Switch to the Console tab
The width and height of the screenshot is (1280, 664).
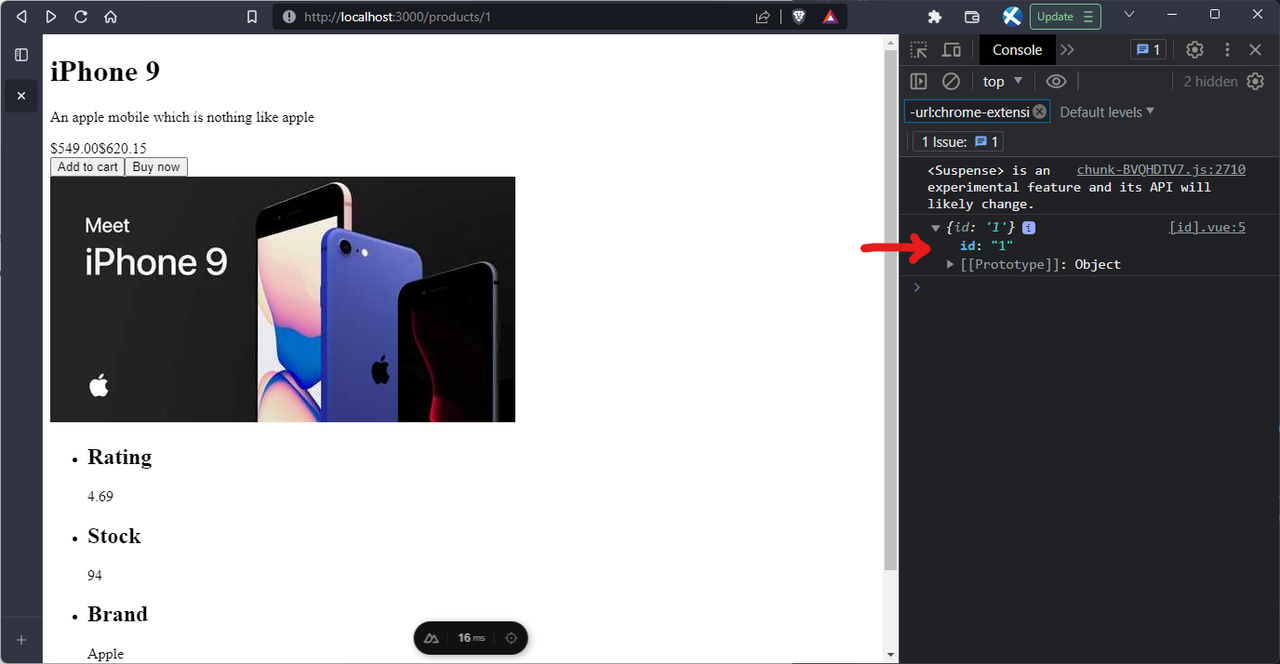click(x=1017, y=49)
